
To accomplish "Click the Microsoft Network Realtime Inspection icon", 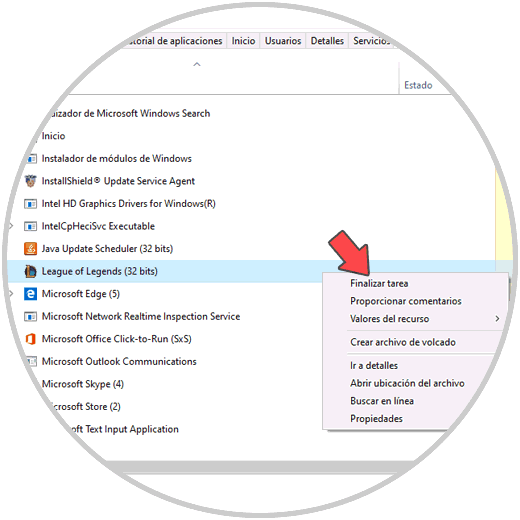I will pos(31,316).
